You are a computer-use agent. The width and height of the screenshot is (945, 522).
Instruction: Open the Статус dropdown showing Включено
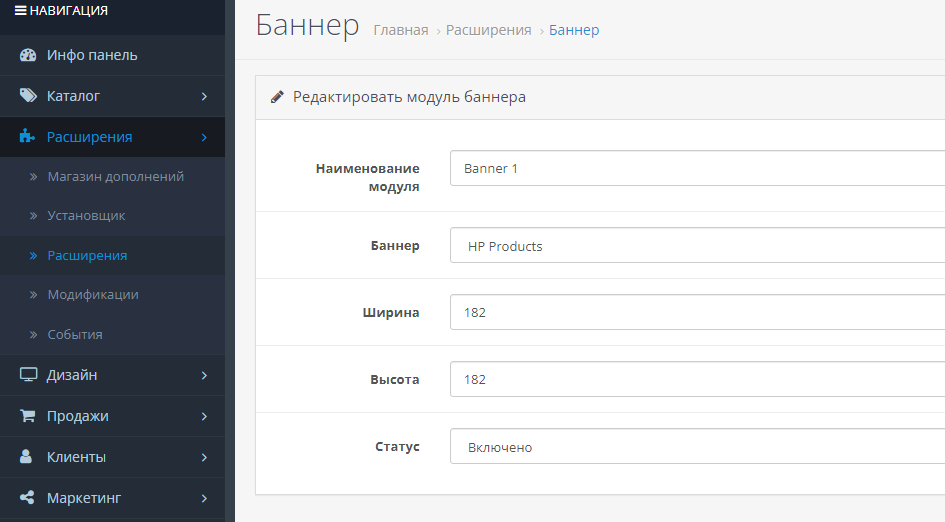pos(697,447)
